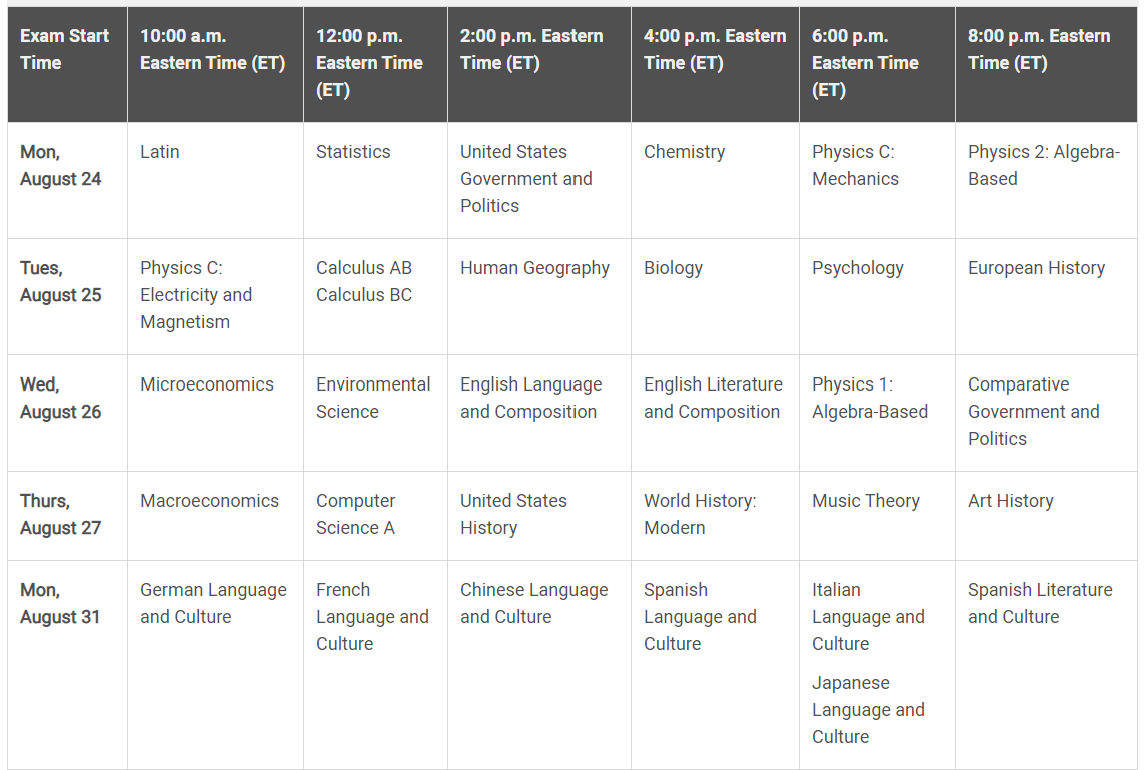Click the Human Geography exam
Viewport: 1144px width, 770px height.
[534, 268]
